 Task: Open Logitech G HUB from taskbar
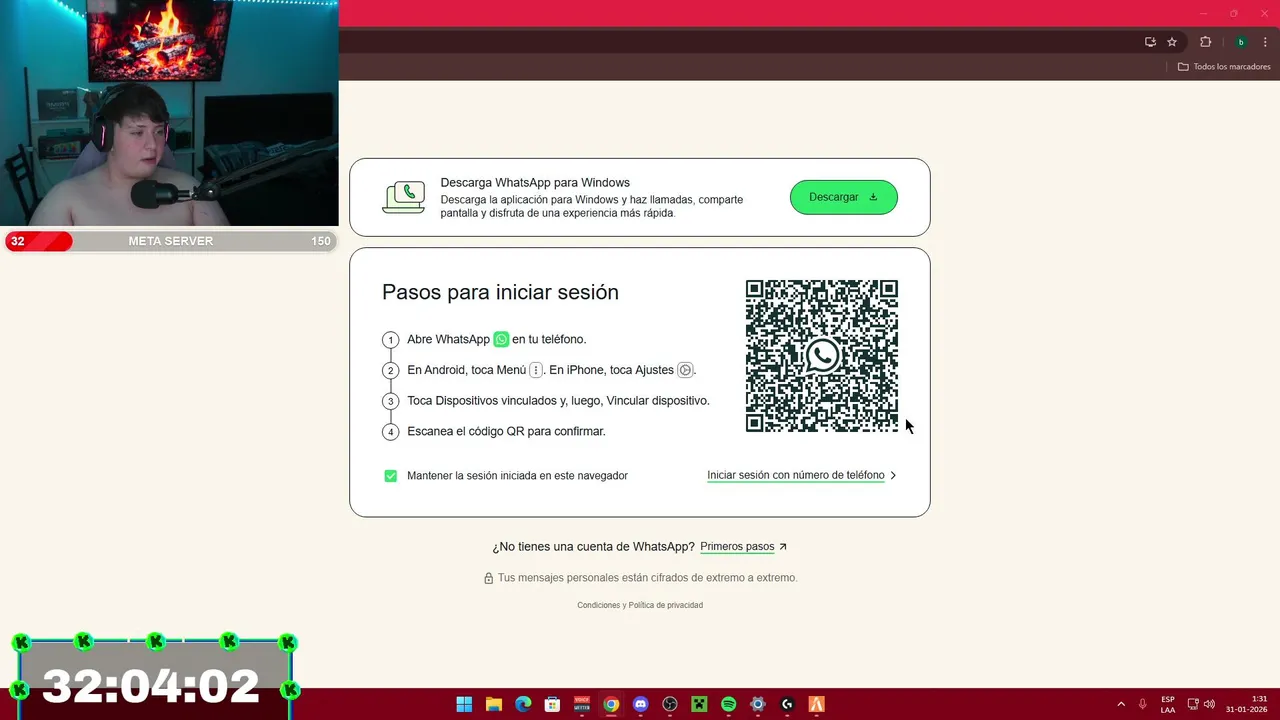pos(787,704)
